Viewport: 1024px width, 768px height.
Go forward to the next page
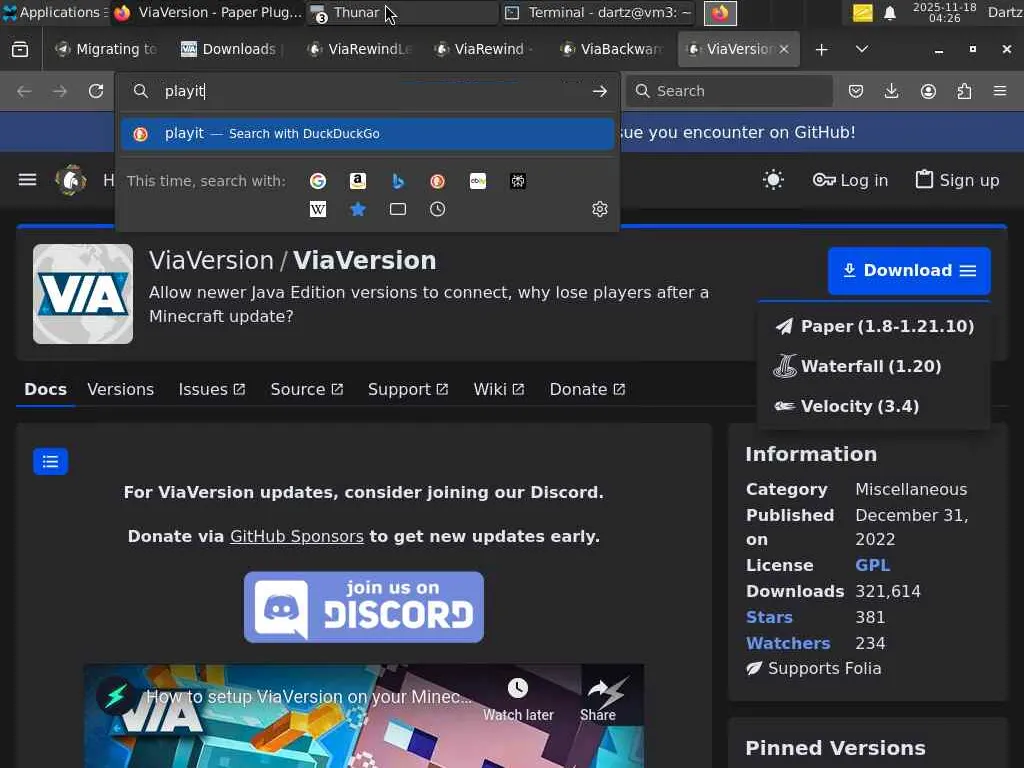point(60,91)
